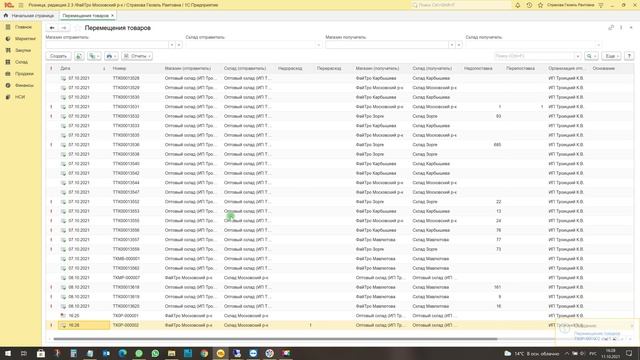Click the list search input field
The image size is (640, 360).
click(534, 56)
